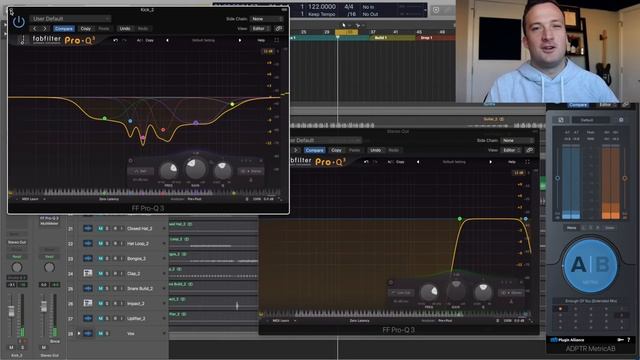Click Compare in the Kick_2 plugin window
Screen dimensions: 640x360
64,29
